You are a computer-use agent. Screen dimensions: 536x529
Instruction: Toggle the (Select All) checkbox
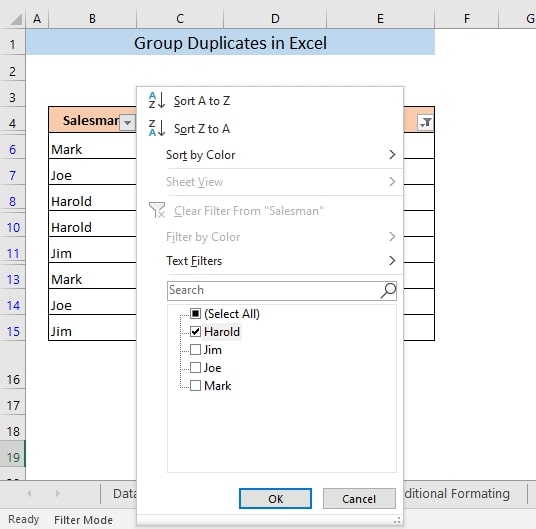coord(196,313)
